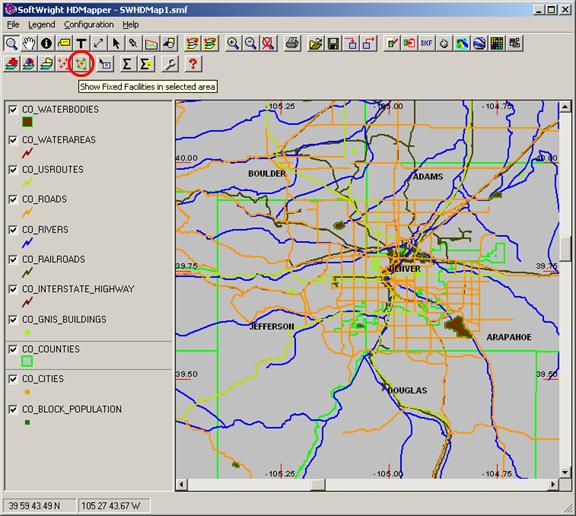Hide the CO_RAILROADS layer
576x516 pixels.
13,260
